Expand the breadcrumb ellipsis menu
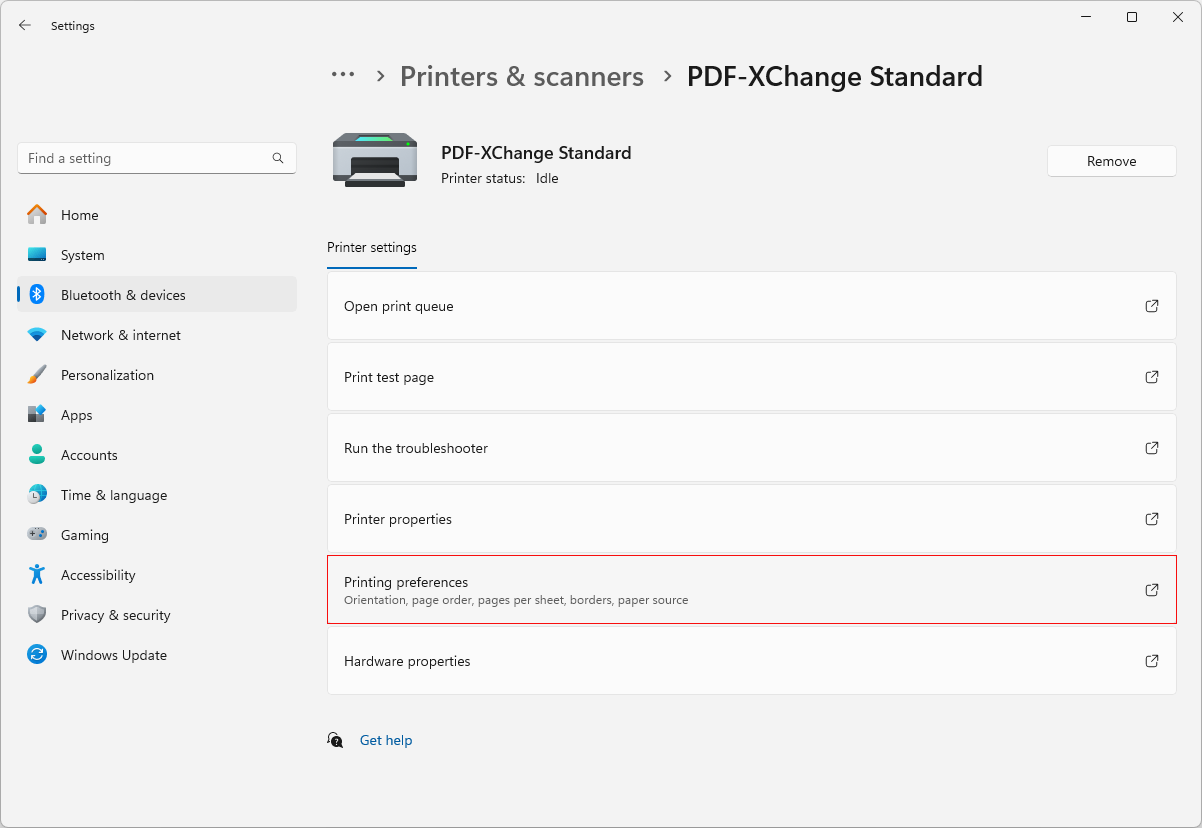1202x828 pixels. pos(343,75)
